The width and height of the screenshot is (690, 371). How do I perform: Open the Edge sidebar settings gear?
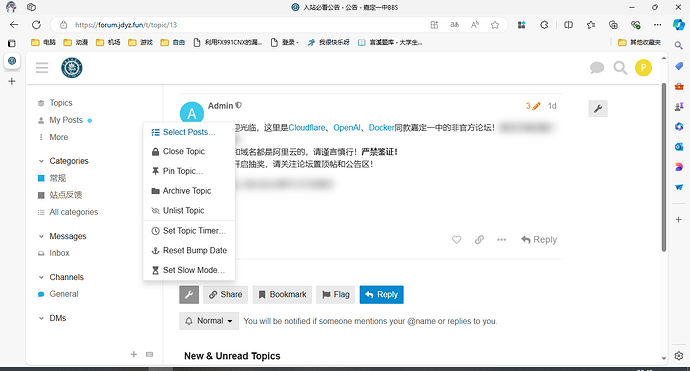click(x=679, y=356)
